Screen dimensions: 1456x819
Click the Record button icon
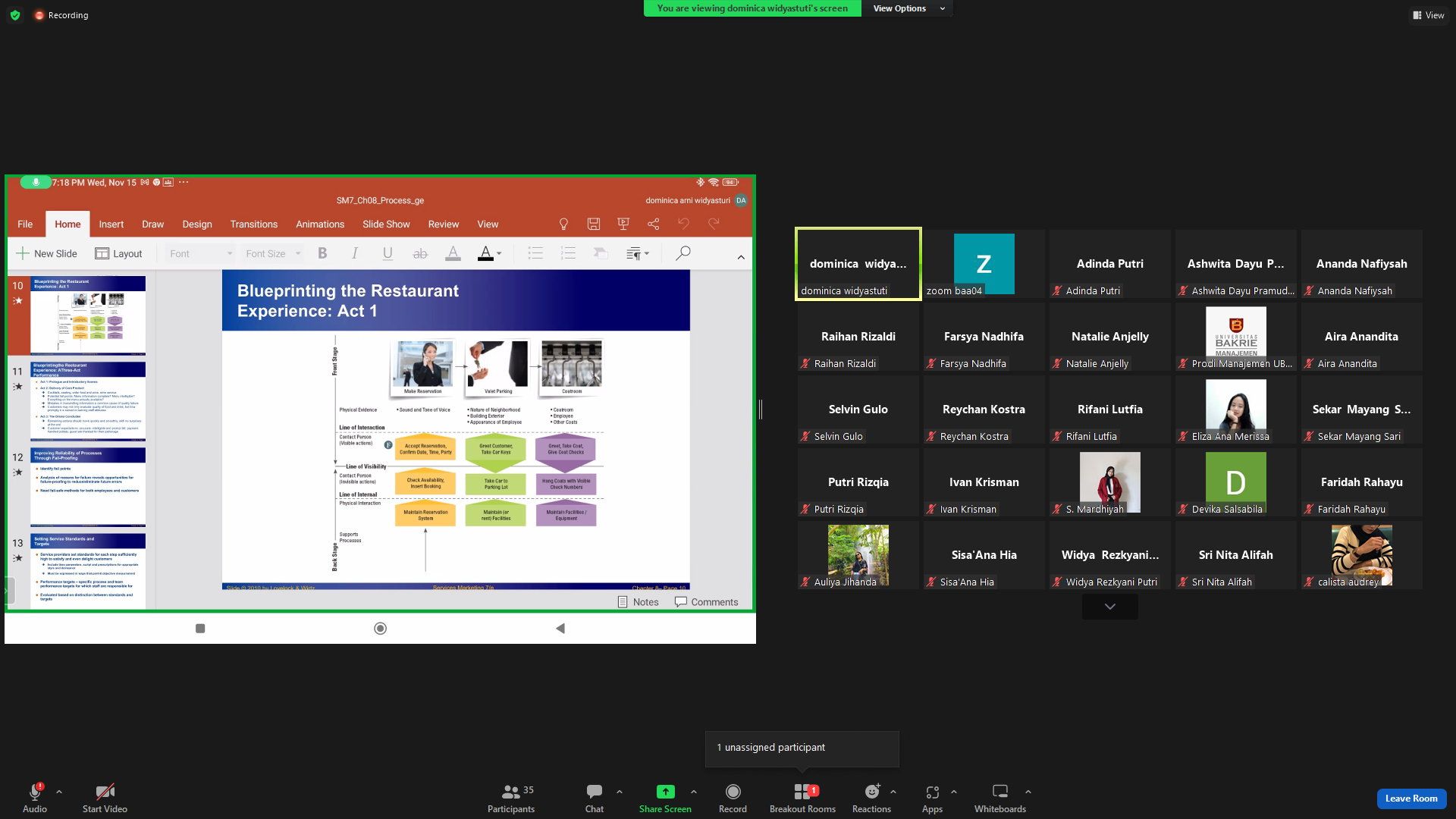click(x=733, y=792)
